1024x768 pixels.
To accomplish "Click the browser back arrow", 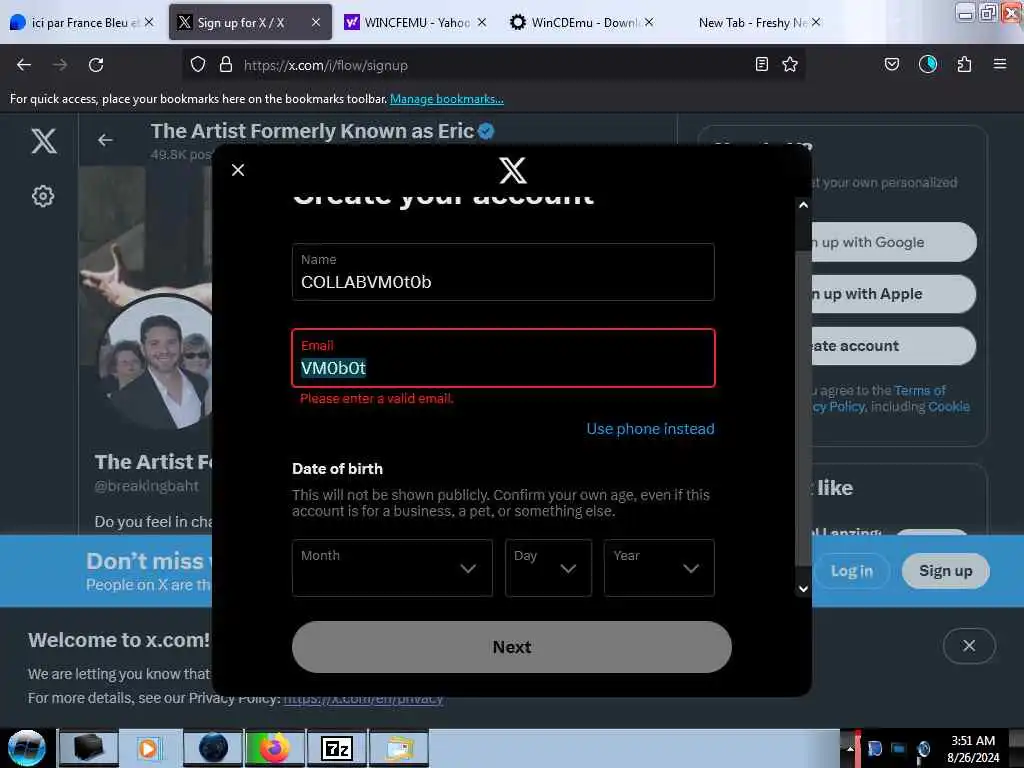I will click(24, 65).
